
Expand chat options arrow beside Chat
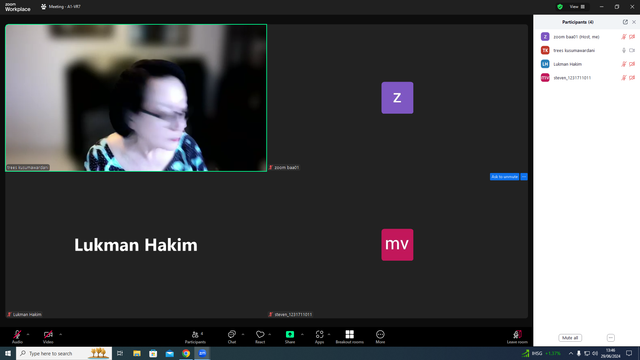click(x=243, y=334)
